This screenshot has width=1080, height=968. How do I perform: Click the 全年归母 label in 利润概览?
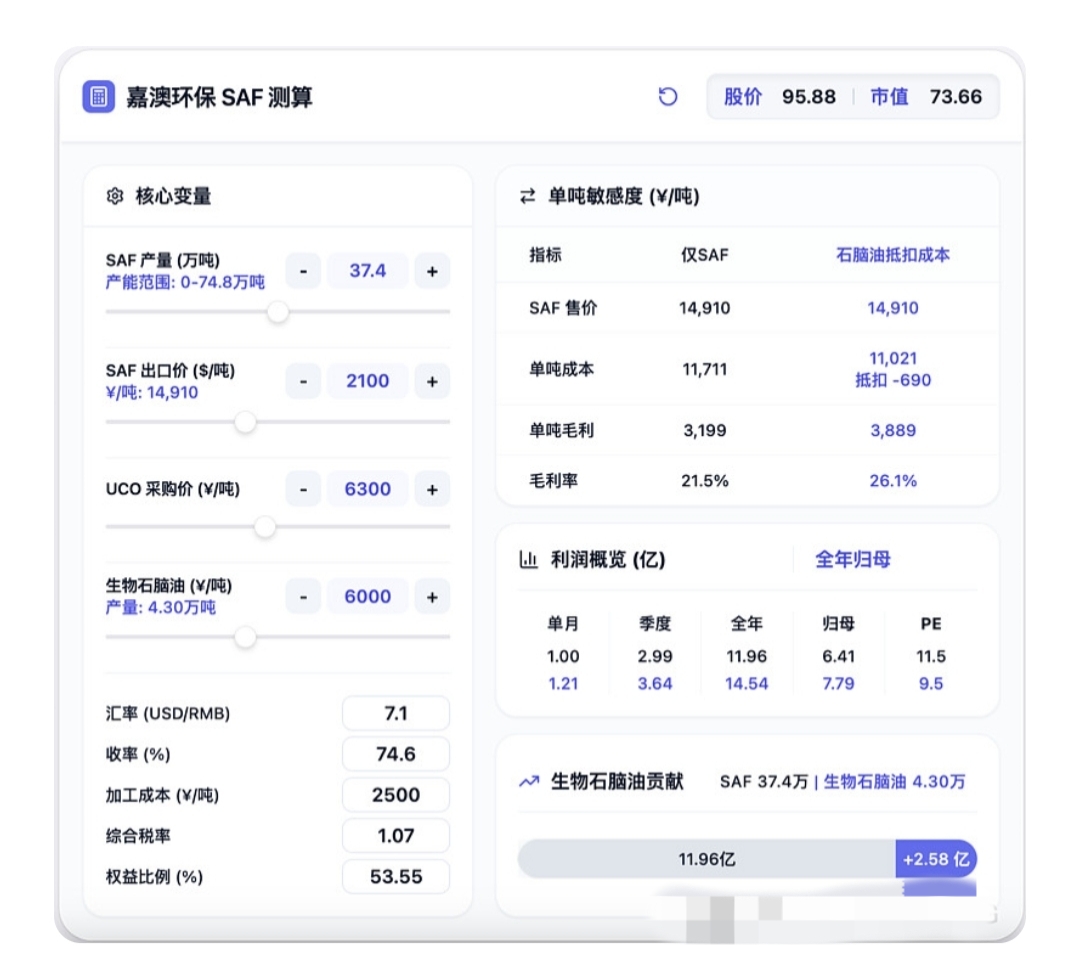(853, 559)
